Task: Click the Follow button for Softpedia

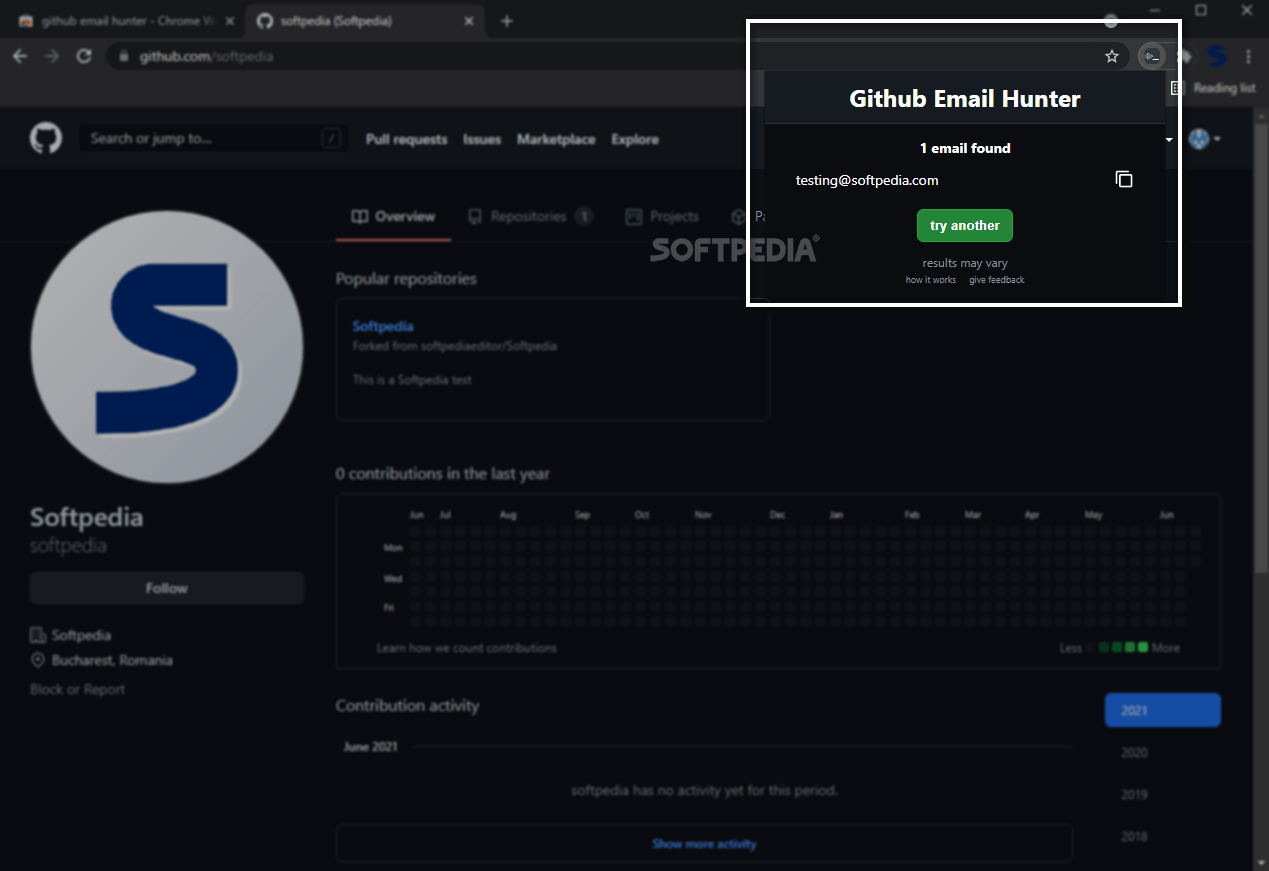Action: [166, 588]
